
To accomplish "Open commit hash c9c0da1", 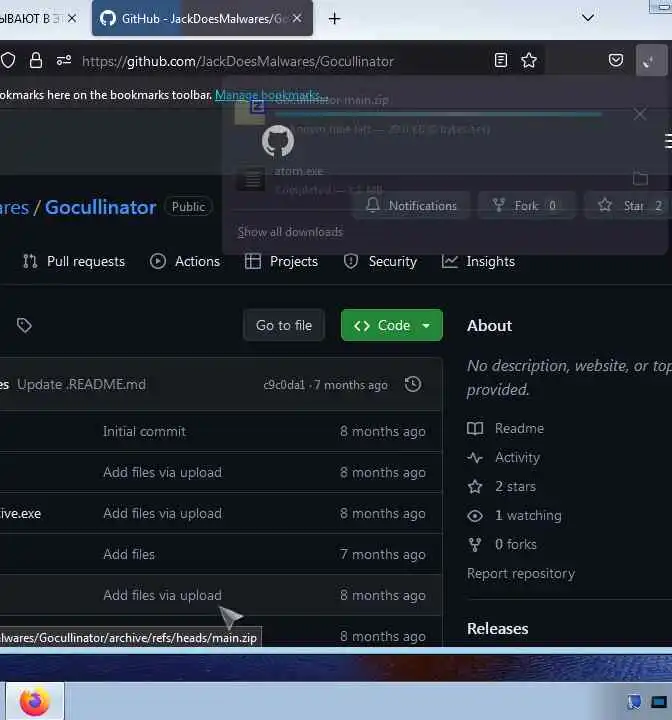I will (284, 385).
